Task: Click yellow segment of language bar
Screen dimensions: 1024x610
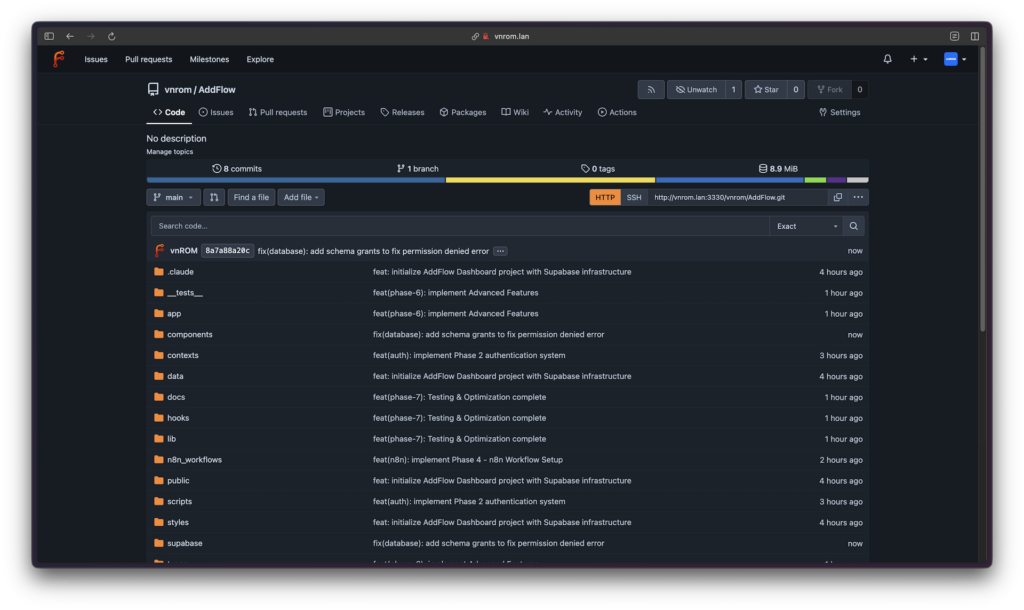Action: [550, 180]
